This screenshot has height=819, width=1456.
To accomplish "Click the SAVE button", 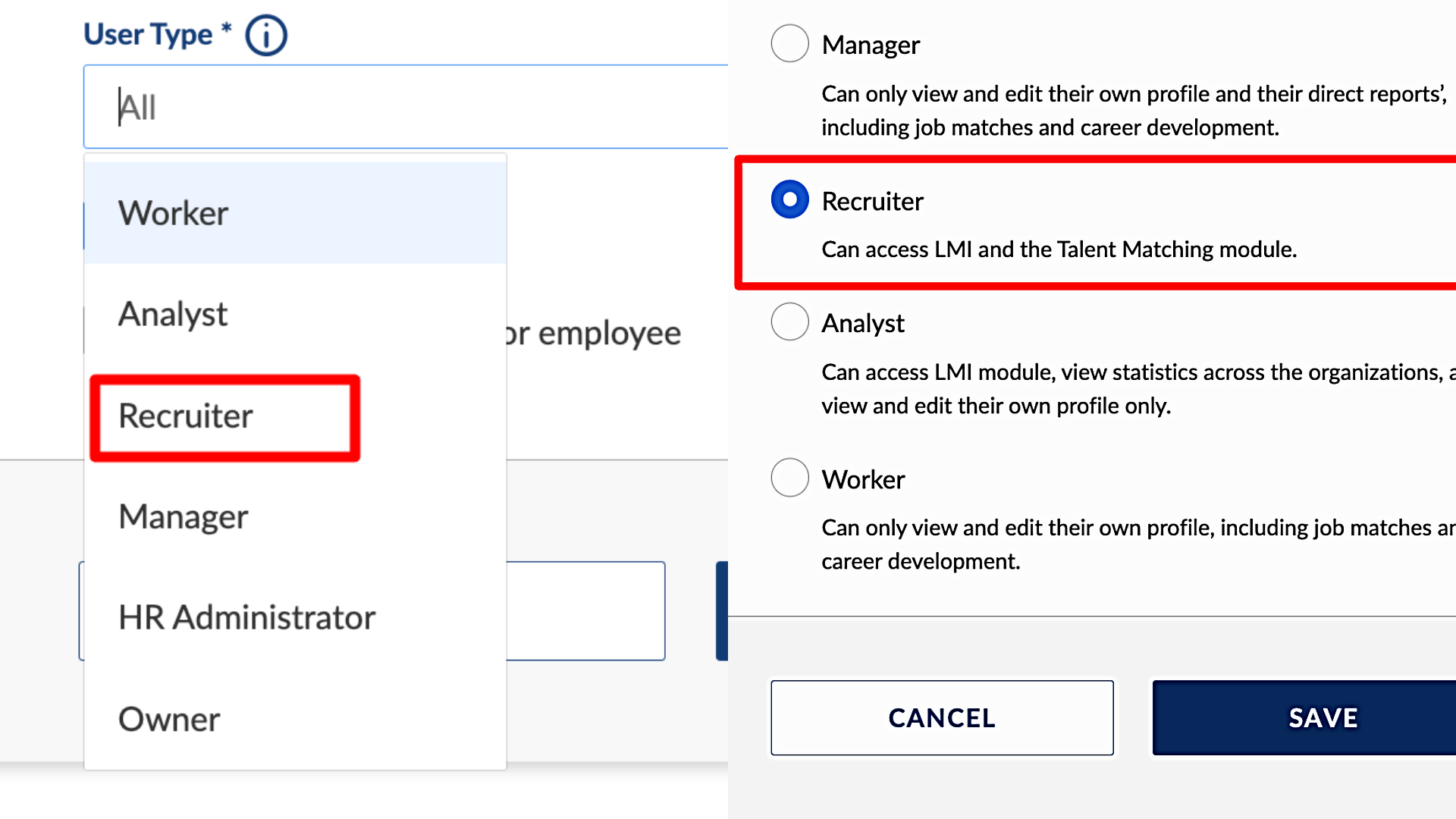I will tap(1323, 717).
